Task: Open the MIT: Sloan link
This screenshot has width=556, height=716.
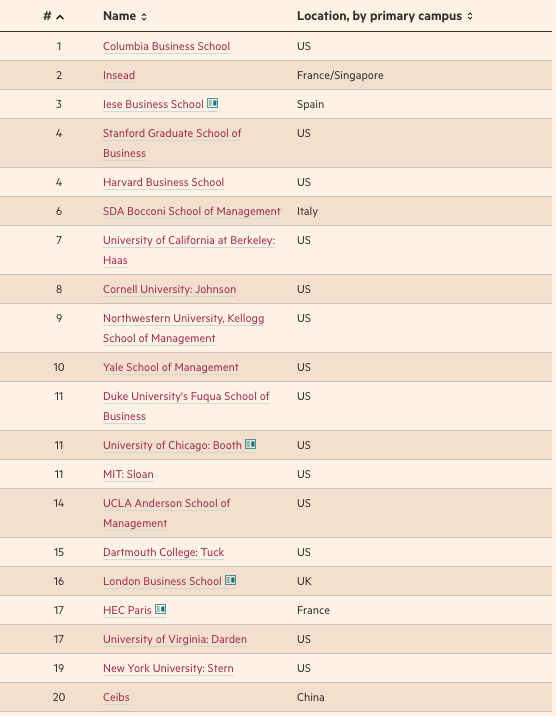Action: [x=128, y=474]
